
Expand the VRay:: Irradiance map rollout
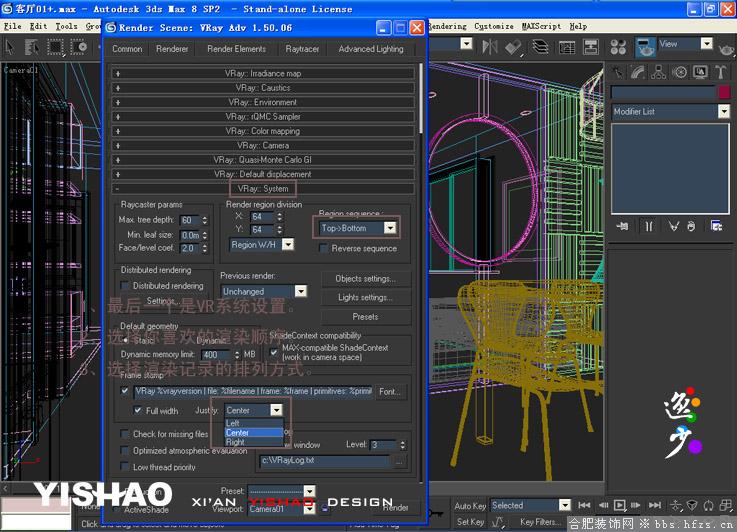263,73
